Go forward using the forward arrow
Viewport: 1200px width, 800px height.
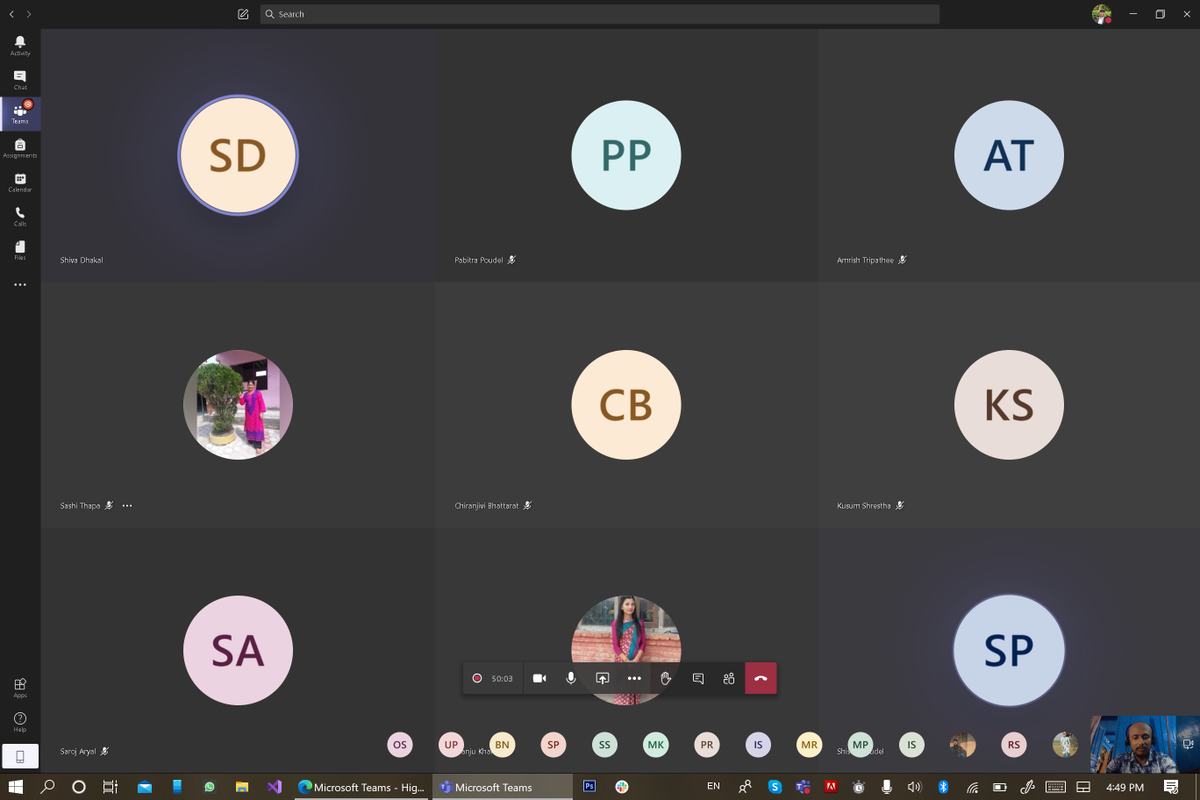(29, 14)
